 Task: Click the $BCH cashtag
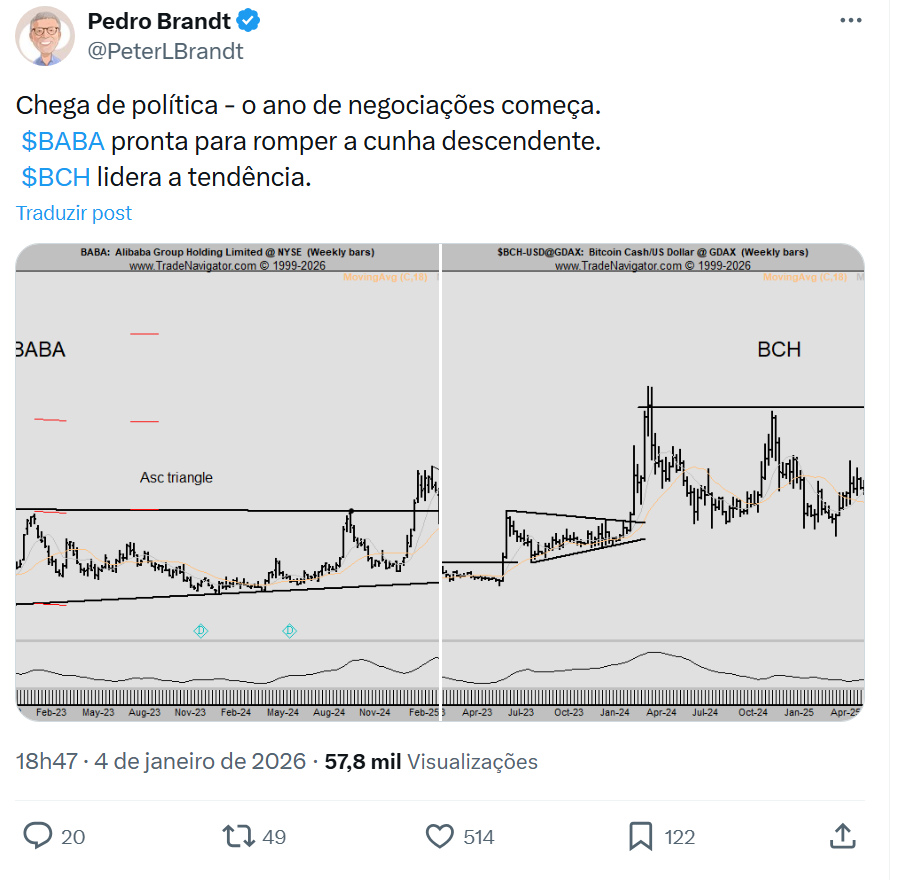click(56, 177)
